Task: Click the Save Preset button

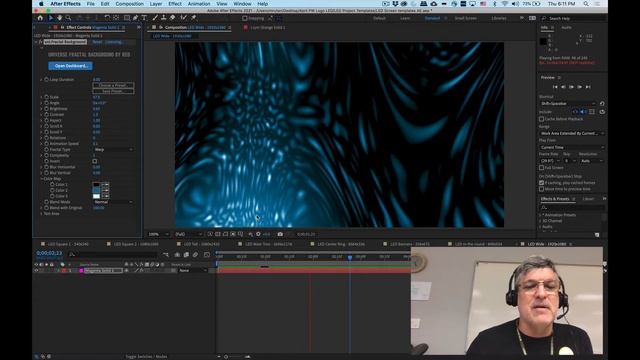Action: (x=113, y=91)
